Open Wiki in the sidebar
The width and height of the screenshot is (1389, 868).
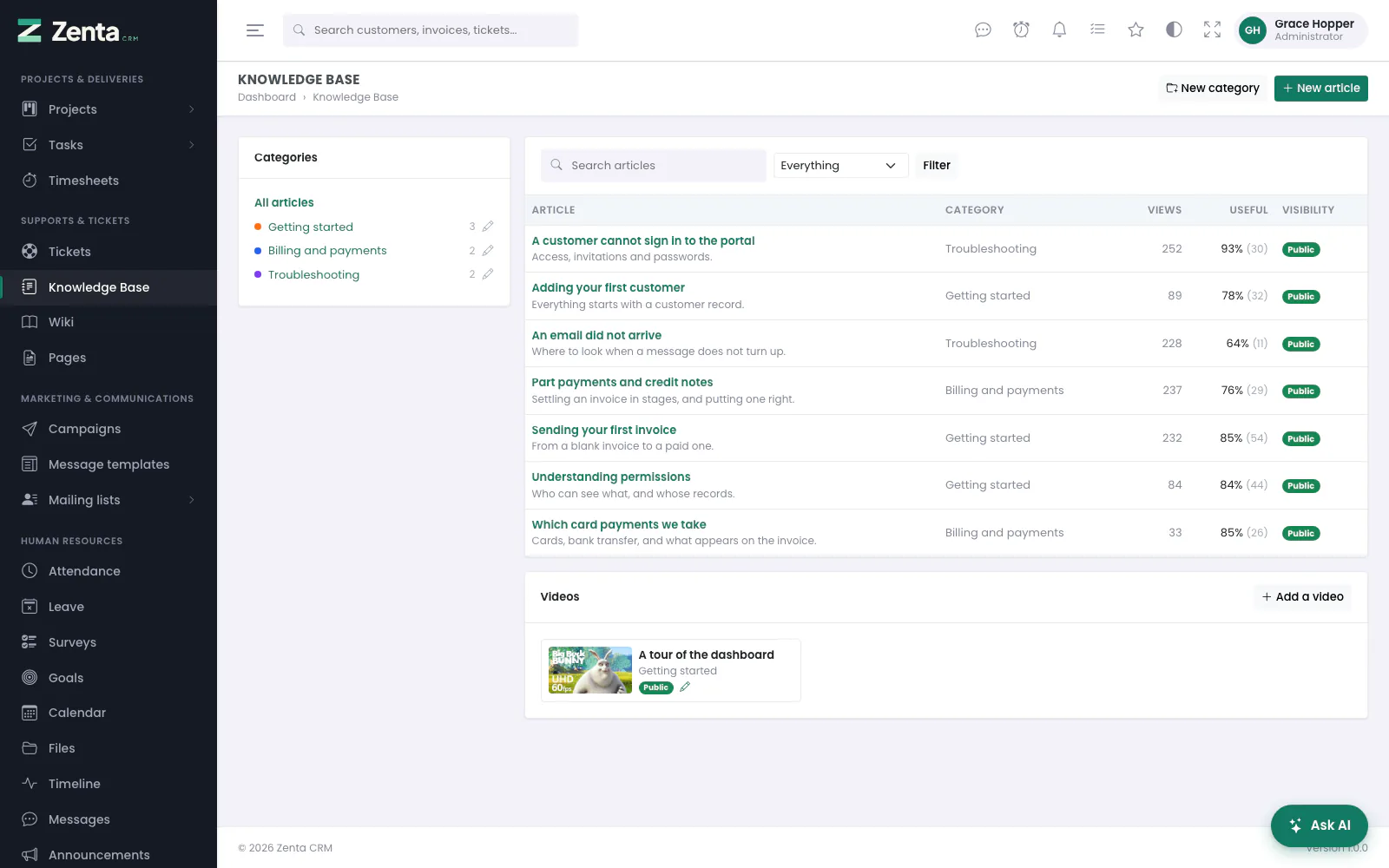coord(109,322)
